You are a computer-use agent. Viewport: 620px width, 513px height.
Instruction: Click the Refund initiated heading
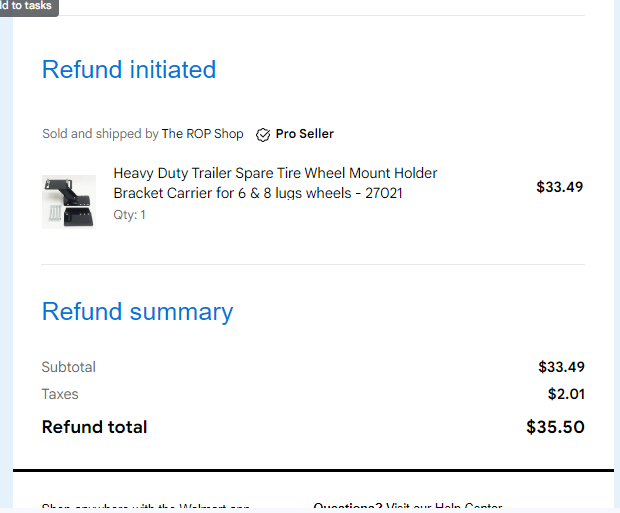tap(129, 70)
